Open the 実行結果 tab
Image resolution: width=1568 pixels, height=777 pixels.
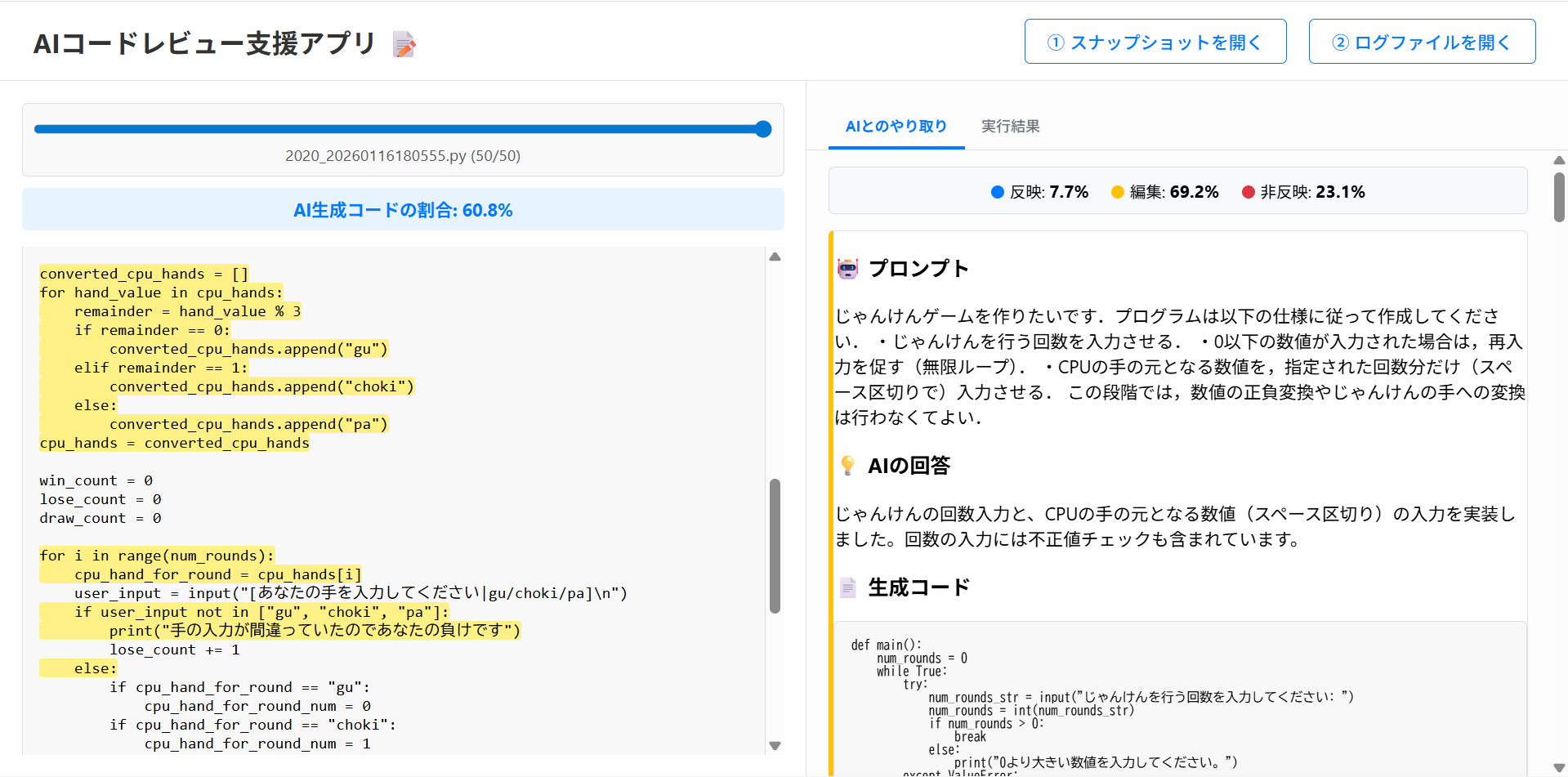(1010, 127)
